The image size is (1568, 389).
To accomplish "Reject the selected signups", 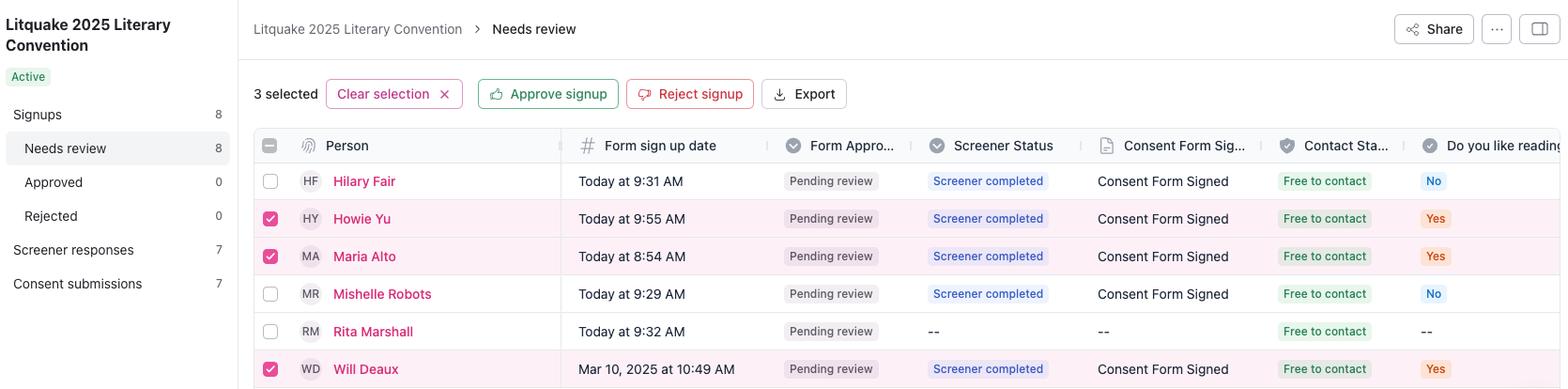I will [690, 94].
